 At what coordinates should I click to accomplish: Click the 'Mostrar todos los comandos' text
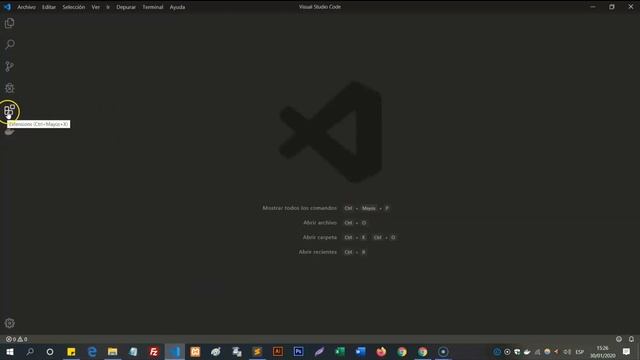click(300, 208)
